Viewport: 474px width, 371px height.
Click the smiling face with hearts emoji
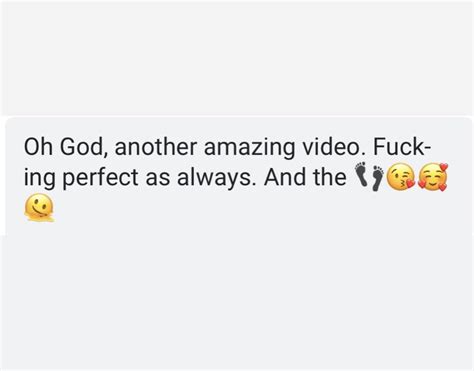tap(433, 177)
